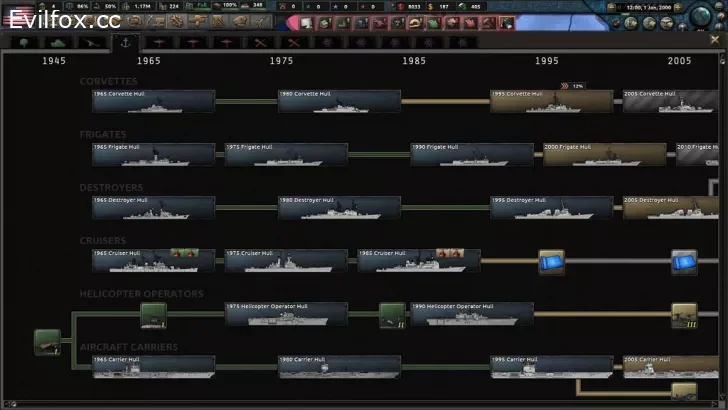Click the green helicopter operator level II icon
728x410 pixels.
pos(392,315)
